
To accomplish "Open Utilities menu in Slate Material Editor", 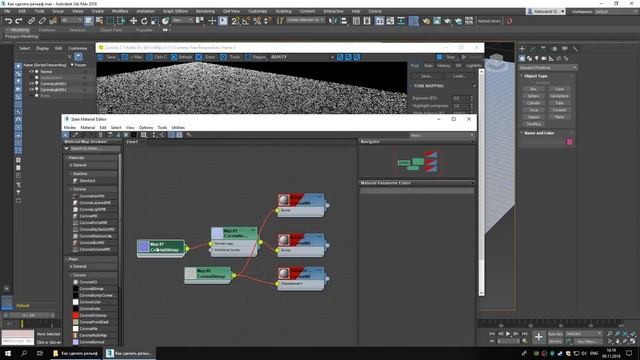I will [178, 128].
